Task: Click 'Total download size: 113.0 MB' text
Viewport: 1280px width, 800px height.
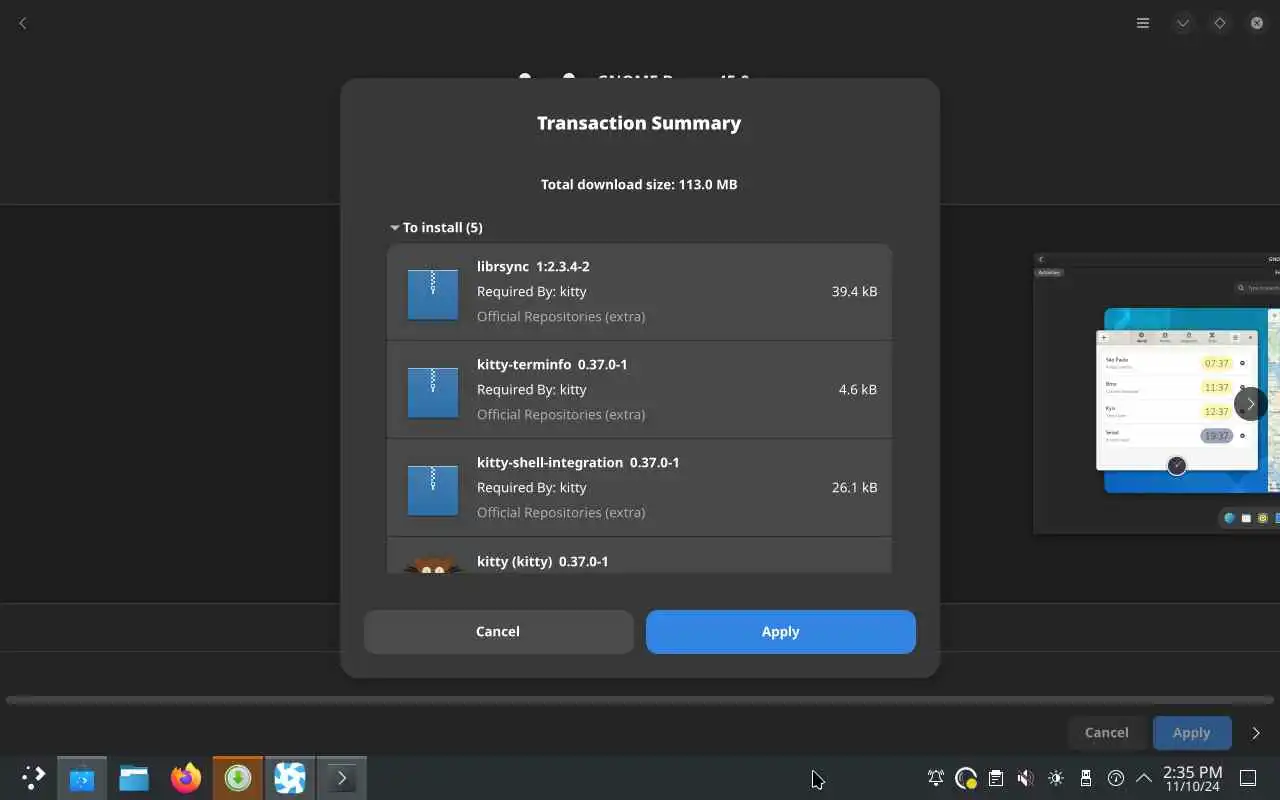Action: 639,184
